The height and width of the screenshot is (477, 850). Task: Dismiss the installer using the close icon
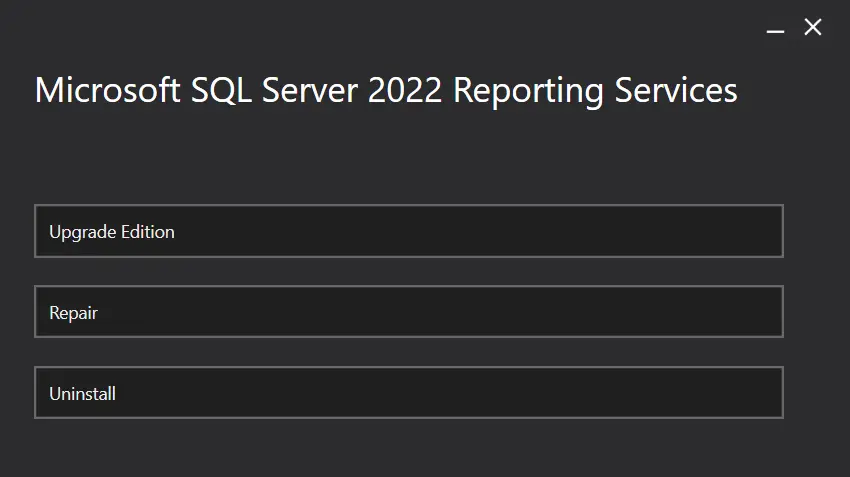tap(813, 27)
